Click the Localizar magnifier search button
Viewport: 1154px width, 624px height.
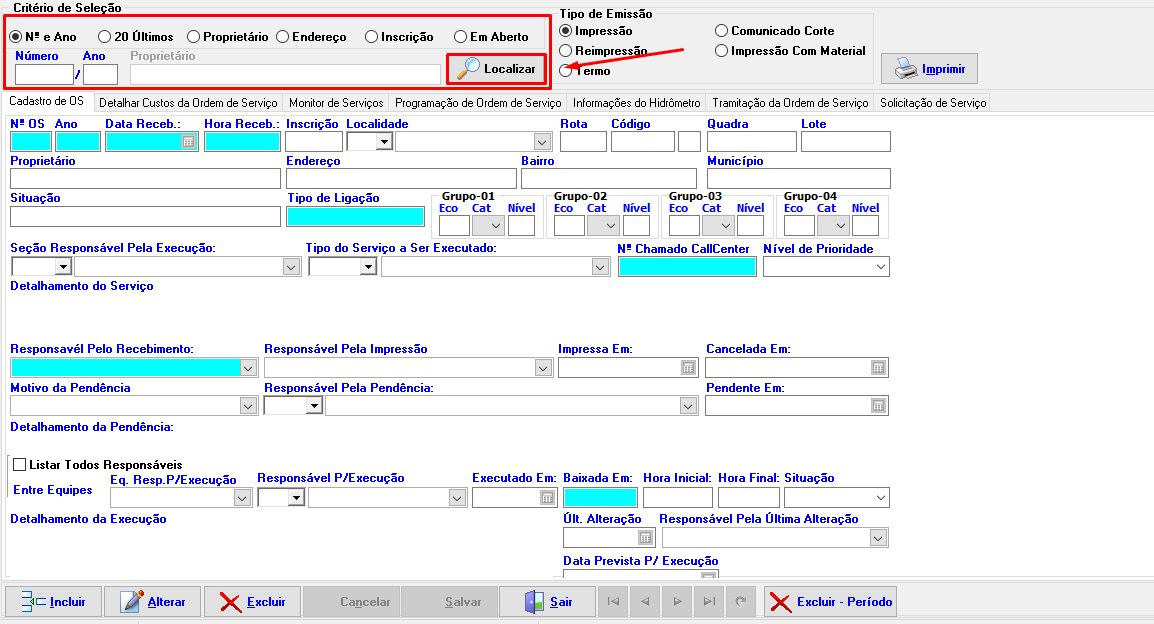click(497, 69)
